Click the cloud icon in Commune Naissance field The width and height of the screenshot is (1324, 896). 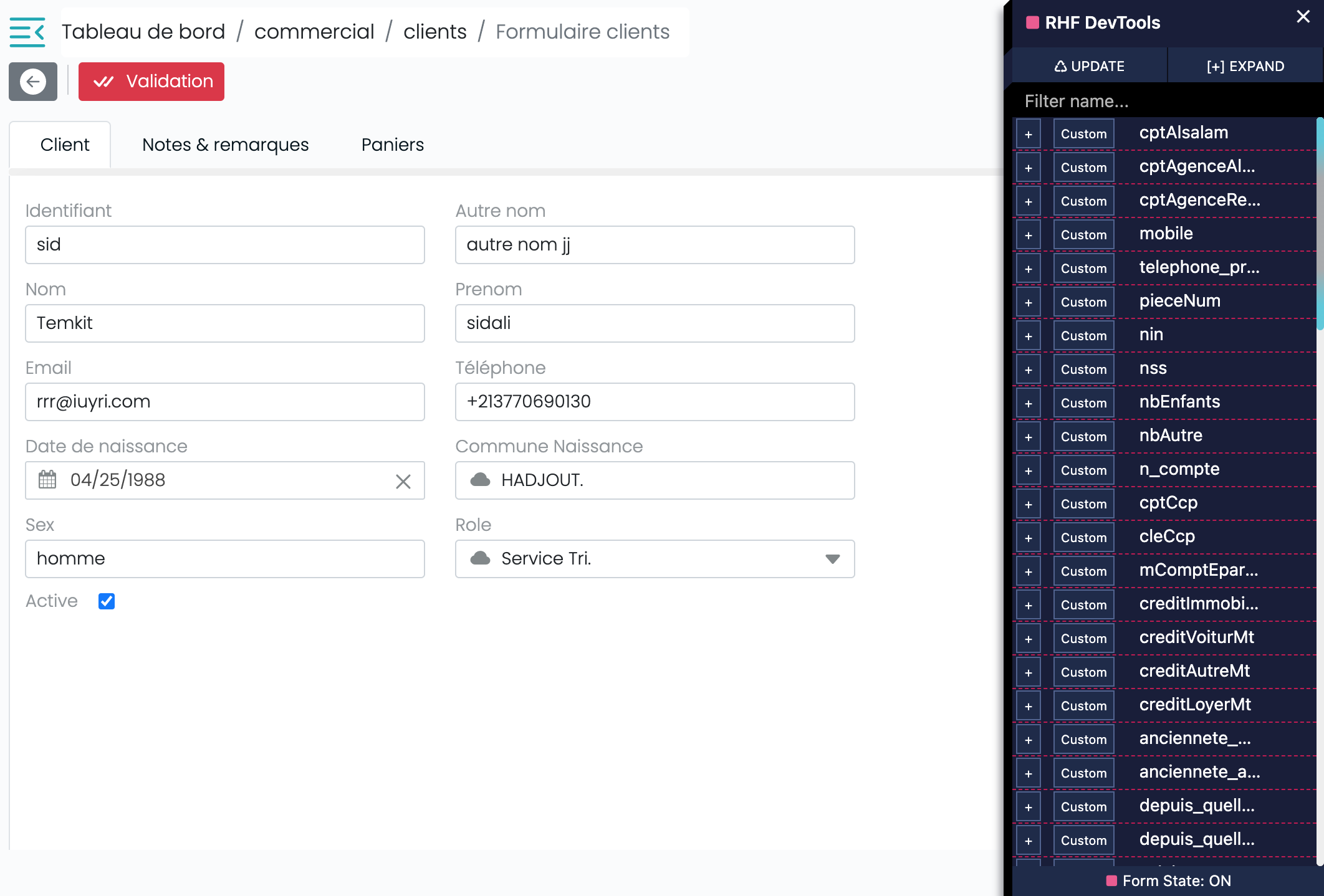click(x=480, y=480)
